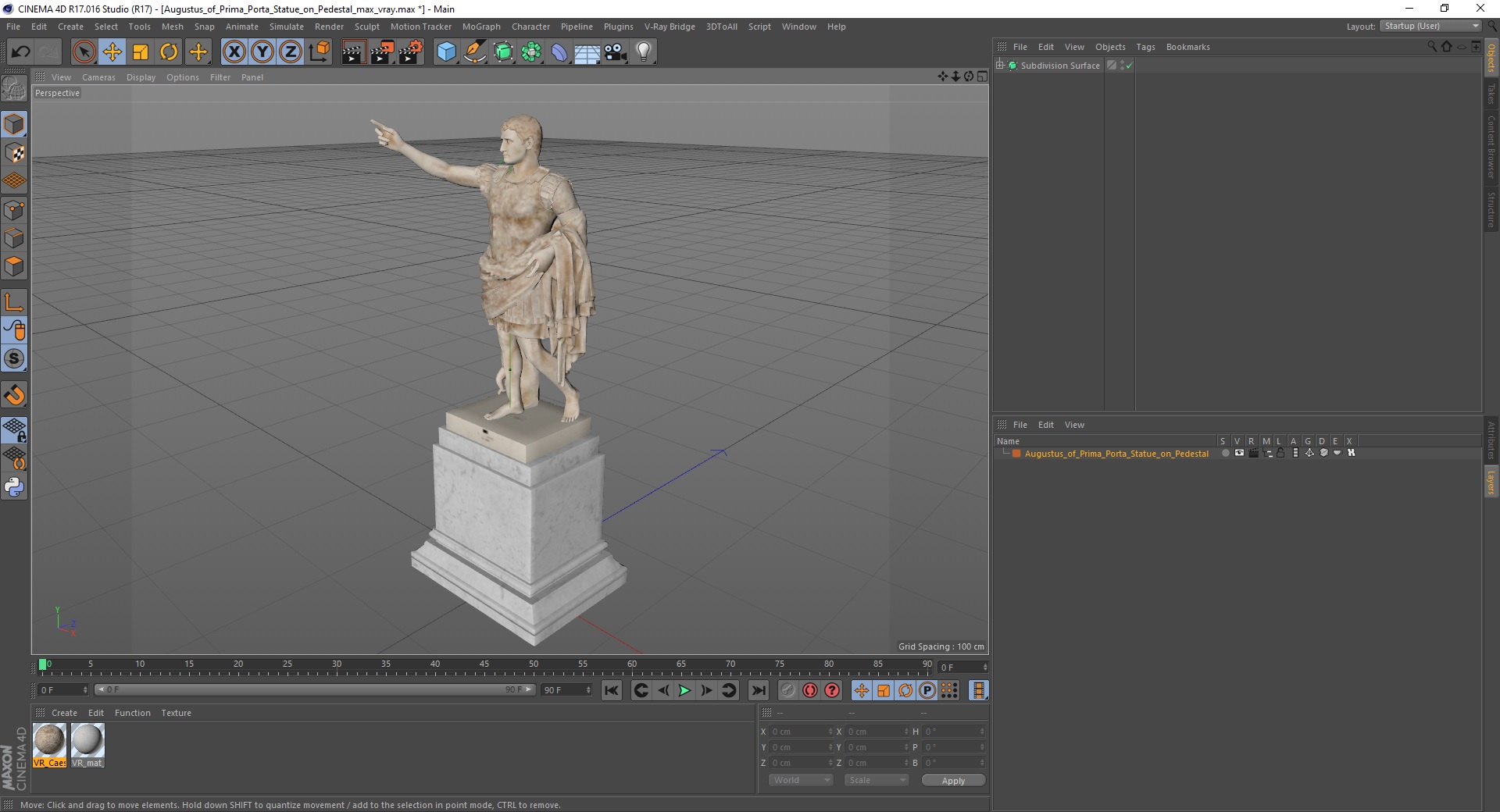Viewport: 1500px width, 812px height.
Task: Switch to Polygons mode
Action: [14, 266]
